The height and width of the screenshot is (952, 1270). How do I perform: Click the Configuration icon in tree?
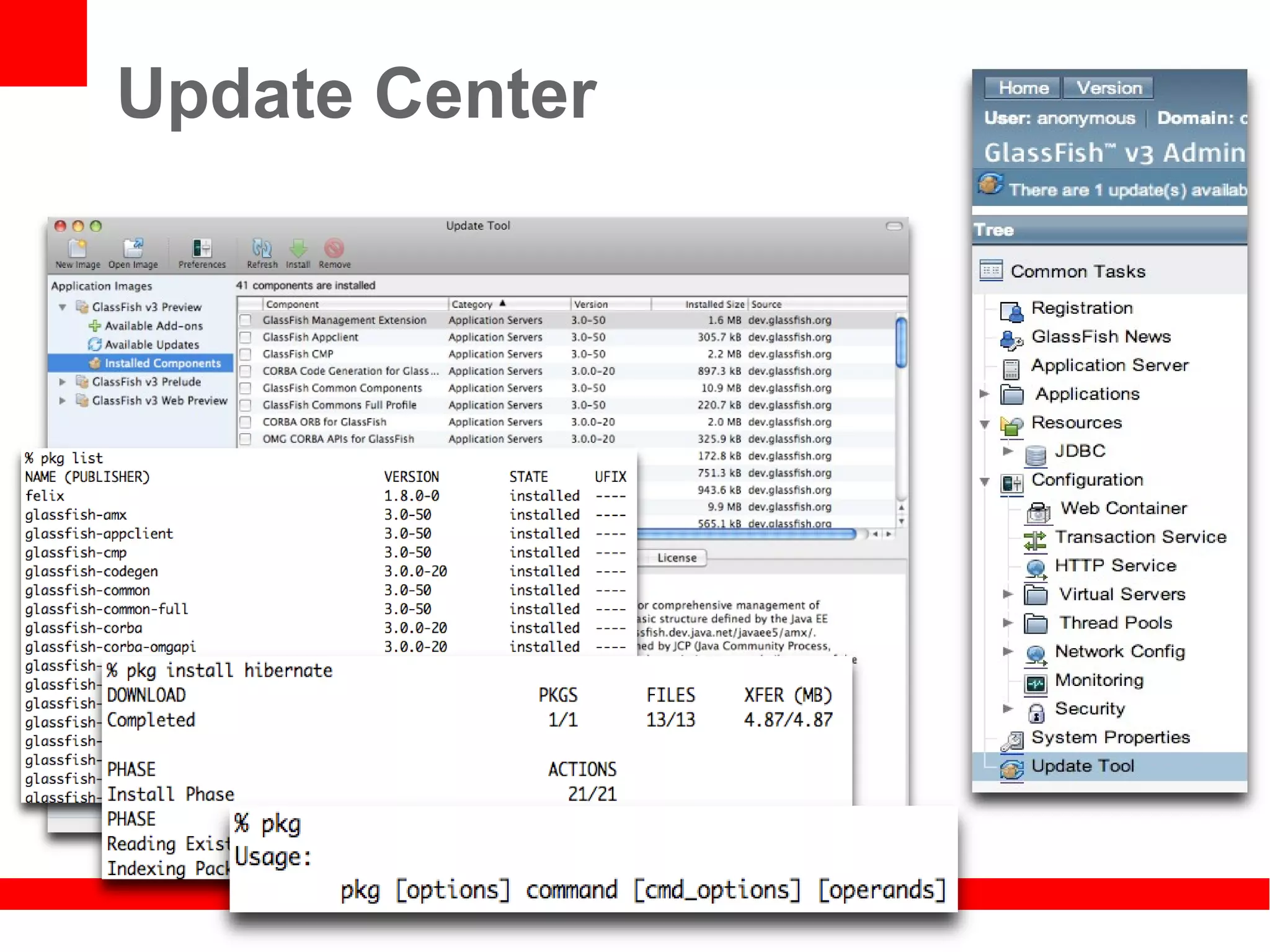tap(1011, 483)
